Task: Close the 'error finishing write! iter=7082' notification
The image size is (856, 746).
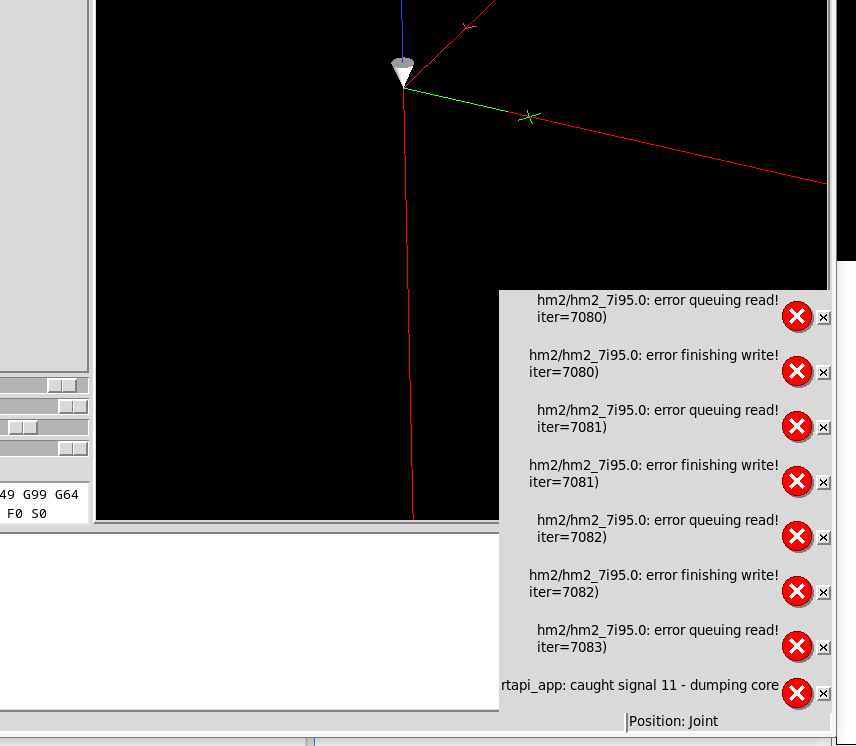Action: click(x=824, y=593)
